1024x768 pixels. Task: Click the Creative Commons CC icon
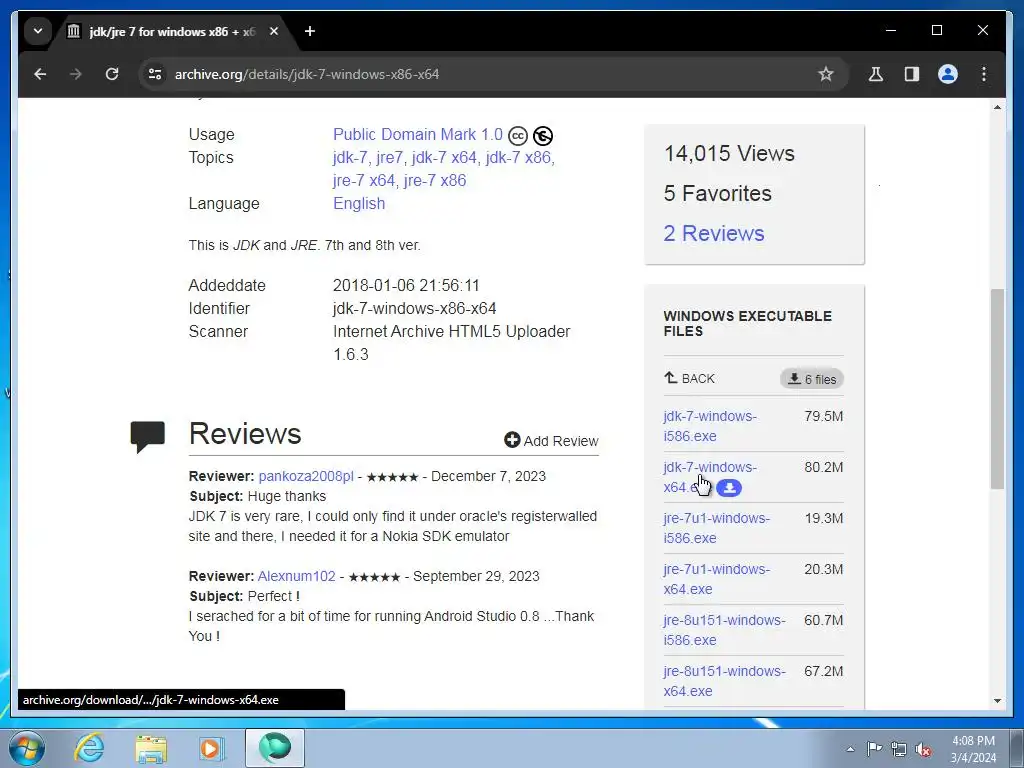point(518,136)
